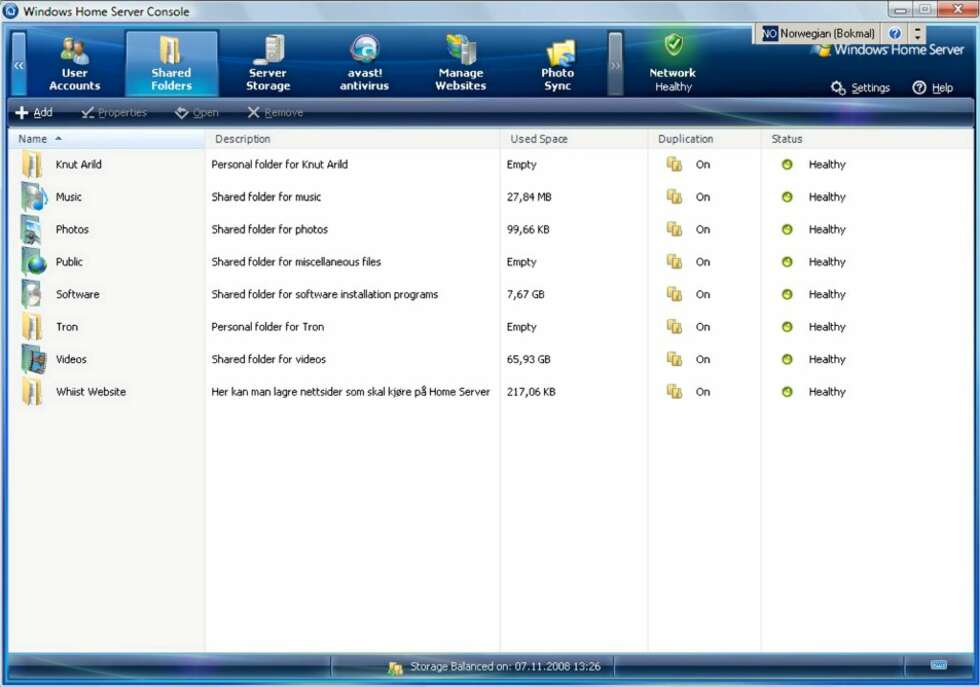Open the Manage Websites tab
This screenshot has width=980, height=687.
click(x=461, y=64)
